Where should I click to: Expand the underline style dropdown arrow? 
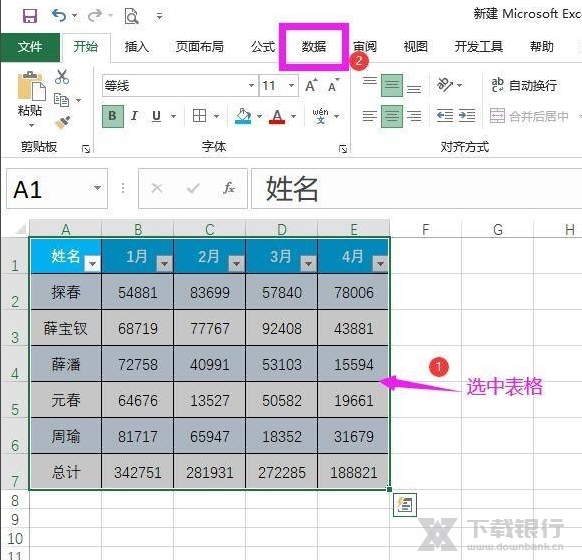(x=173, y=116)
